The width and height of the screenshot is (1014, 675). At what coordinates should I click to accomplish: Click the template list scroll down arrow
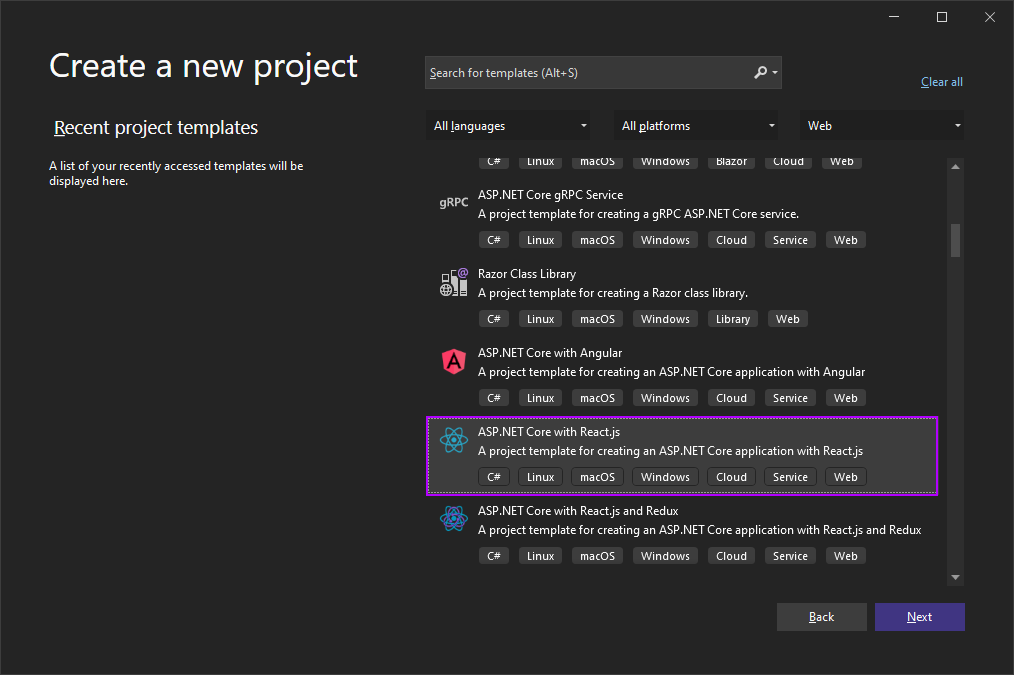(x=955, y=577)
